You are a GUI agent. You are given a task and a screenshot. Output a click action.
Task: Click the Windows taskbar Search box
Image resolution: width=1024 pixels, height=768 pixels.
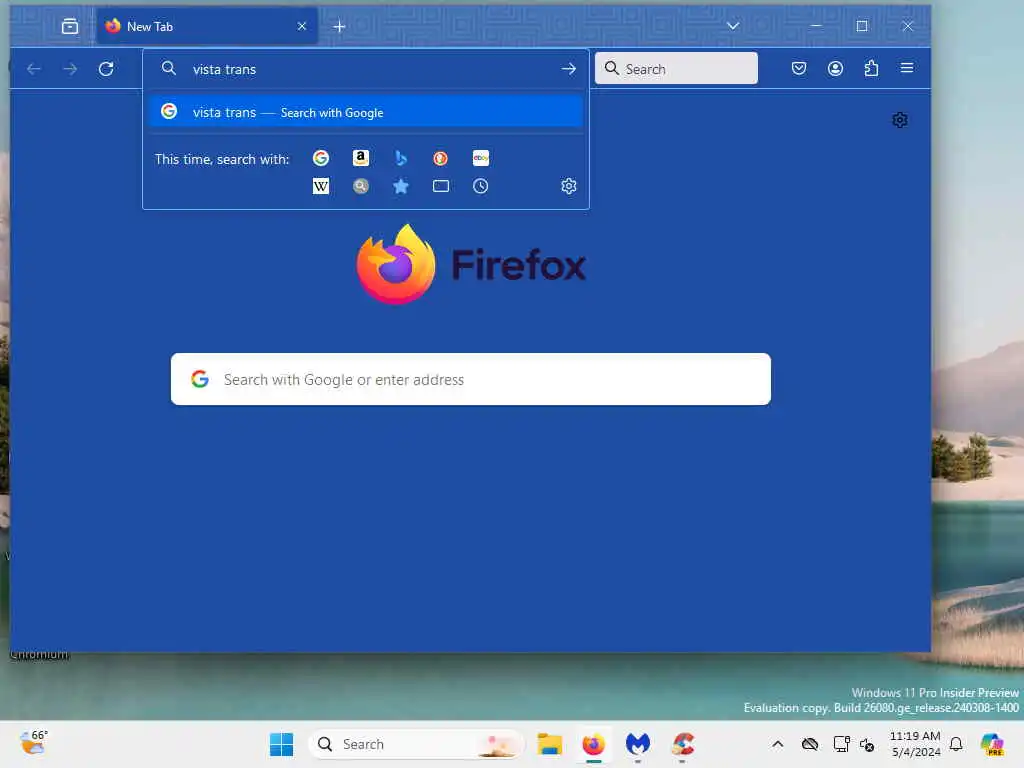[416, 744]
